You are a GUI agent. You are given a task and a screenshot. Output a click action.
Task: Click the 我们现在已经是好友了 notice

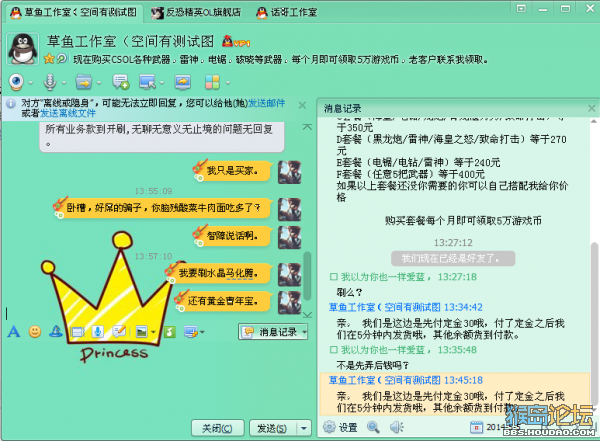453,258
